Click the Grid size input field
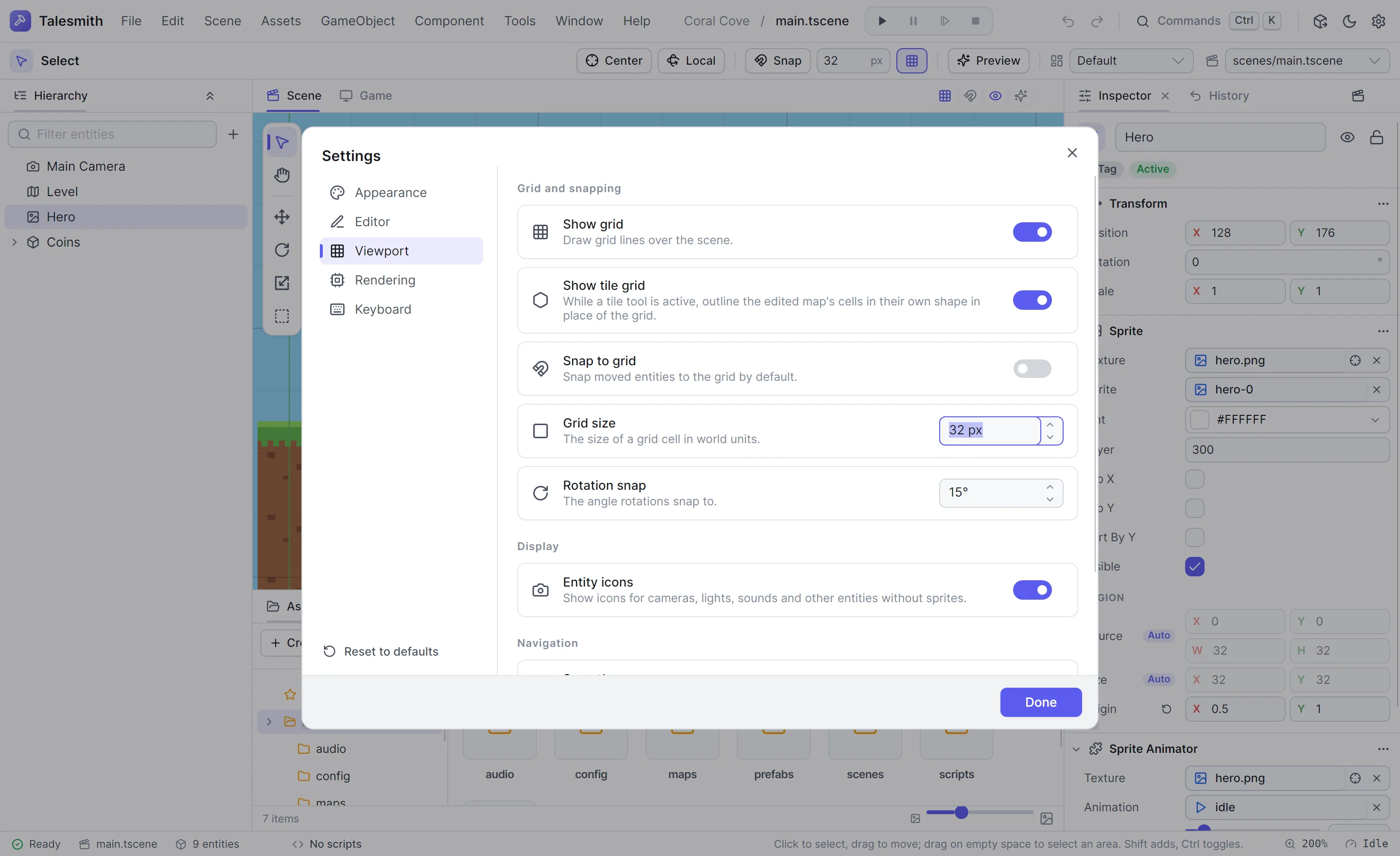The width and height of the screenshot is (1400, 856). coord(990,431)
